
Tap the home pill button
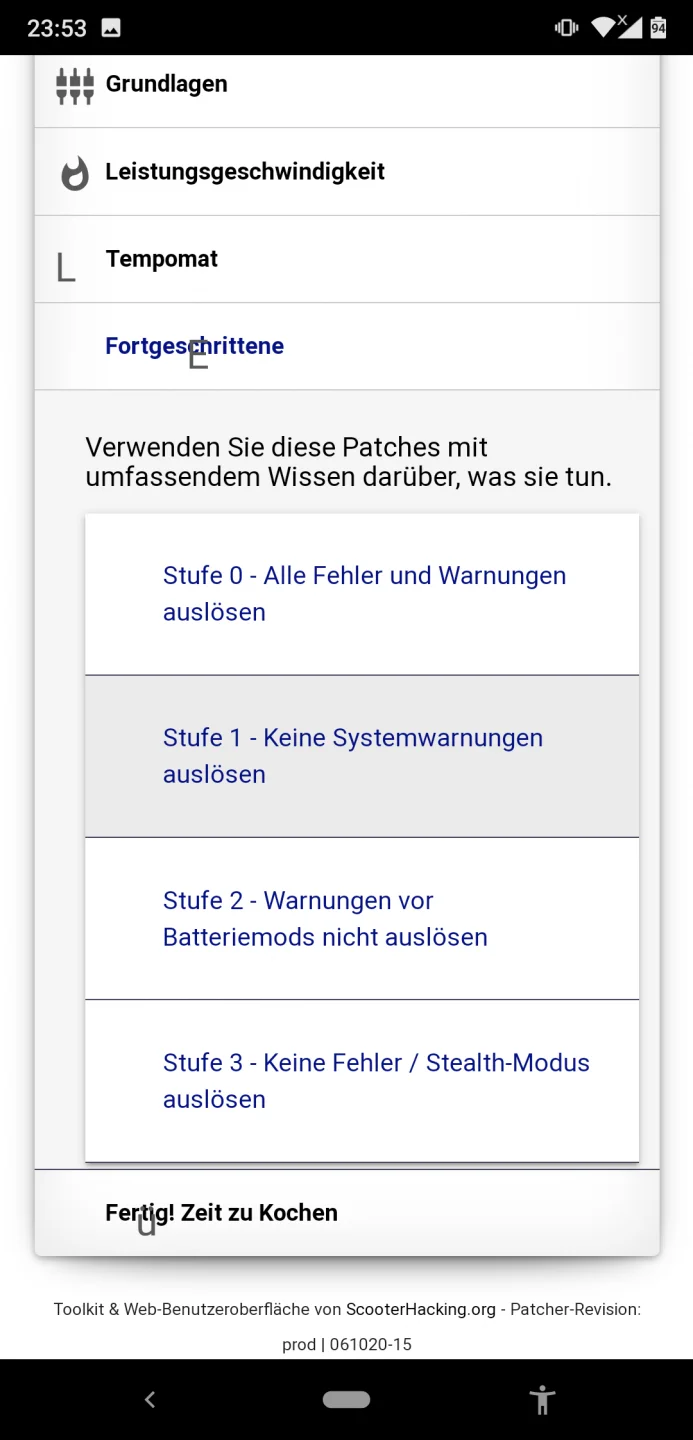tap(346, 1400)
